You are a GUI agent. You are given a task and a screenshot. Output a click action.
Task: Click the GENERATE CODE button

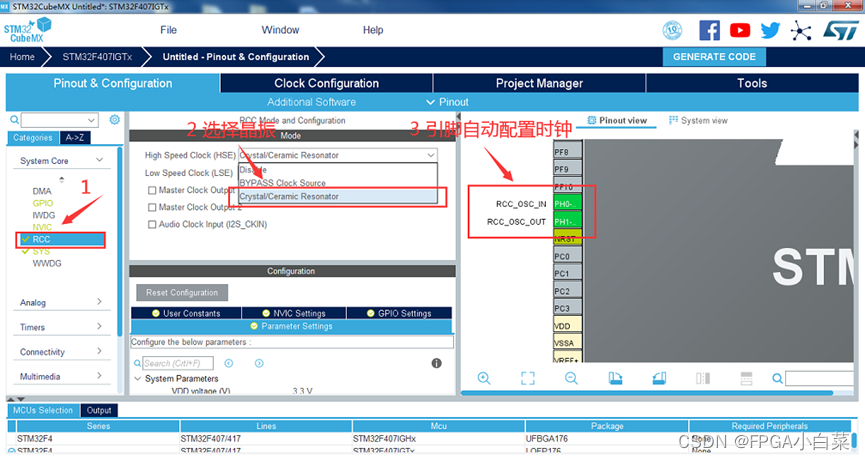[x=714, y=57]
